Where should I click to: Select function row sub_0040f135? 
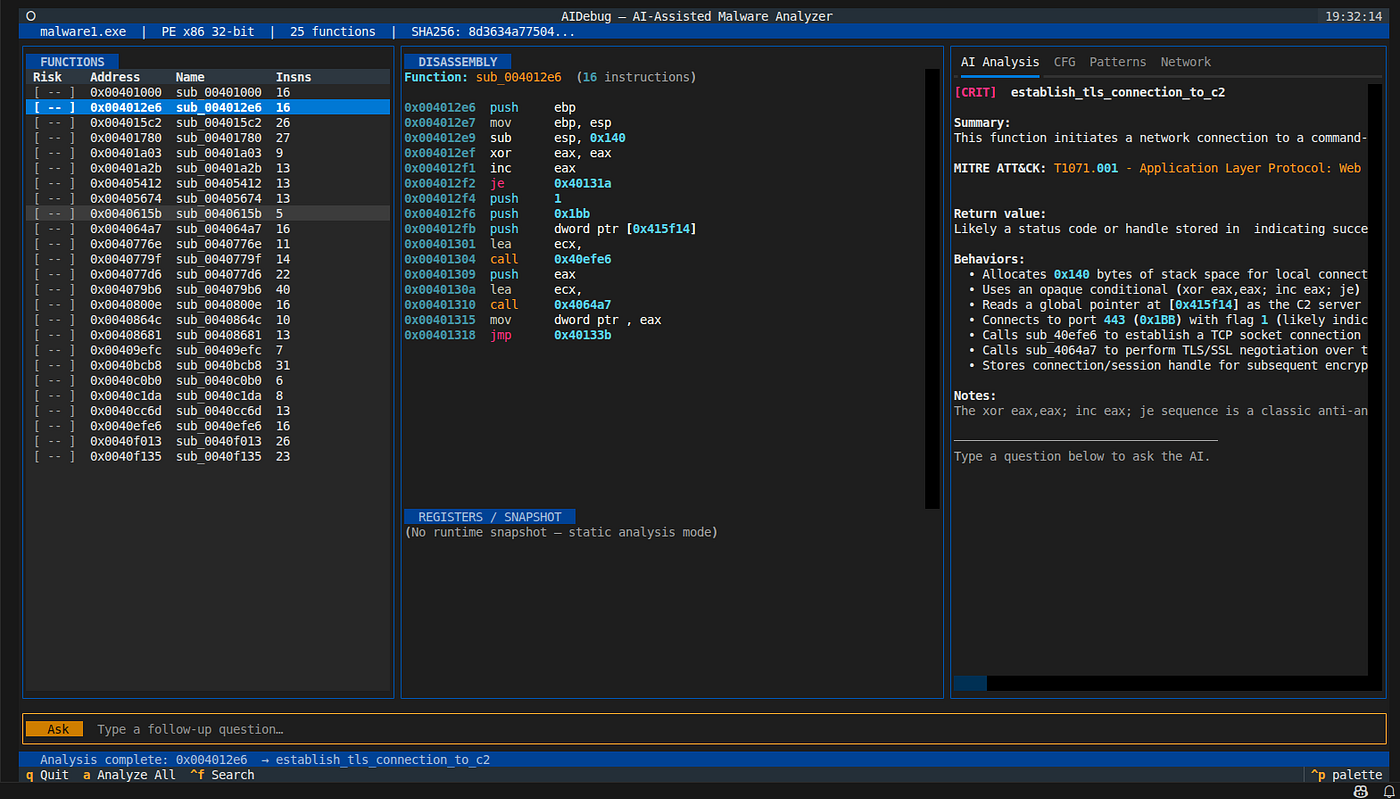point(208,456)
